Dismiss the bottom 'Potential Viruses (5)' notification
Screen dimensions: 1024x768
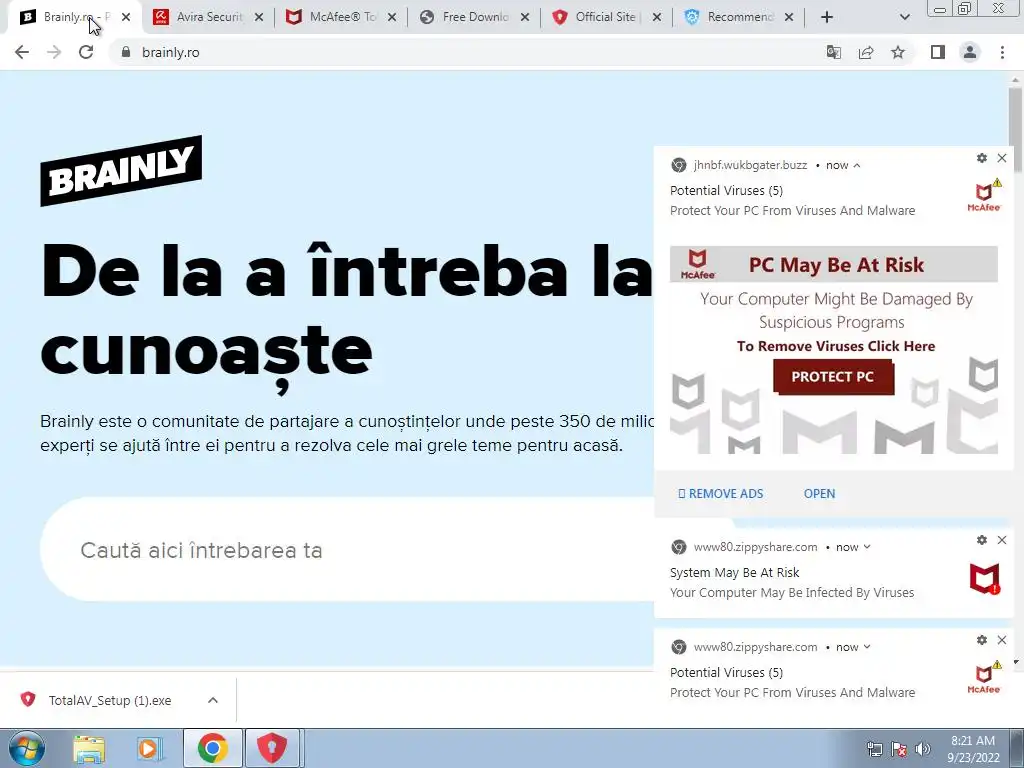click(1002, 640)
